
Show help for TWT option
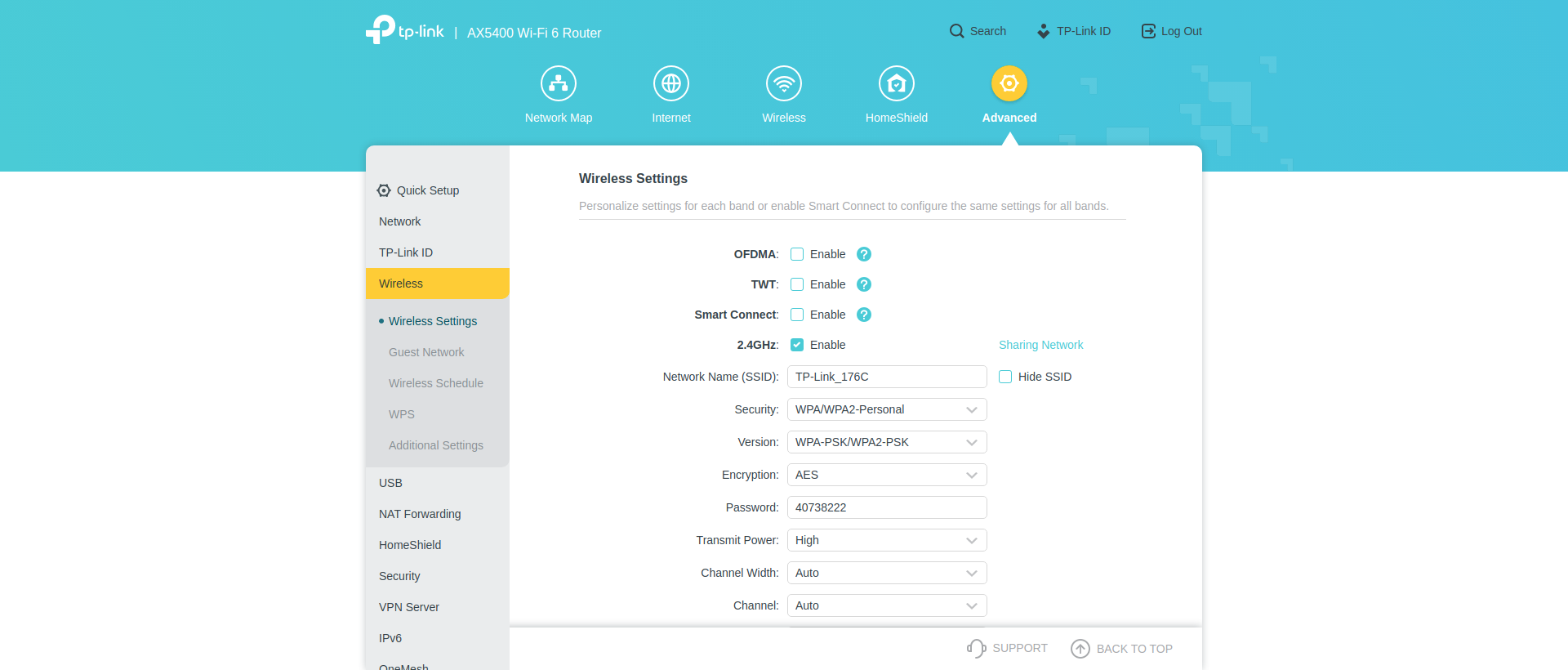[864, 284]
